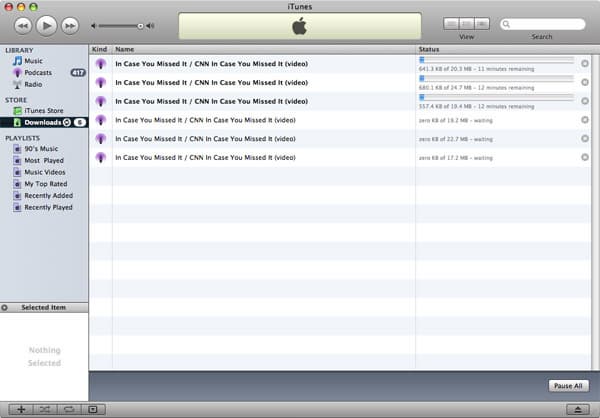Screen dimensions: 600x418
Task: Stop the 19.4 MB download
Action: click(585, 101)
